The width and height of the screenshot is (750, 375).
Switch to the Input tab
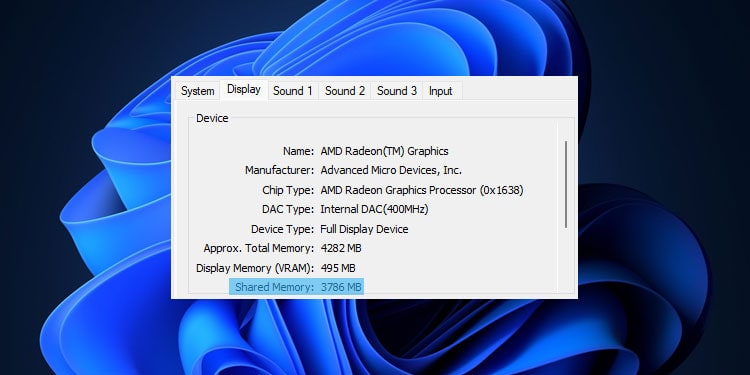[x=441, y=91]
